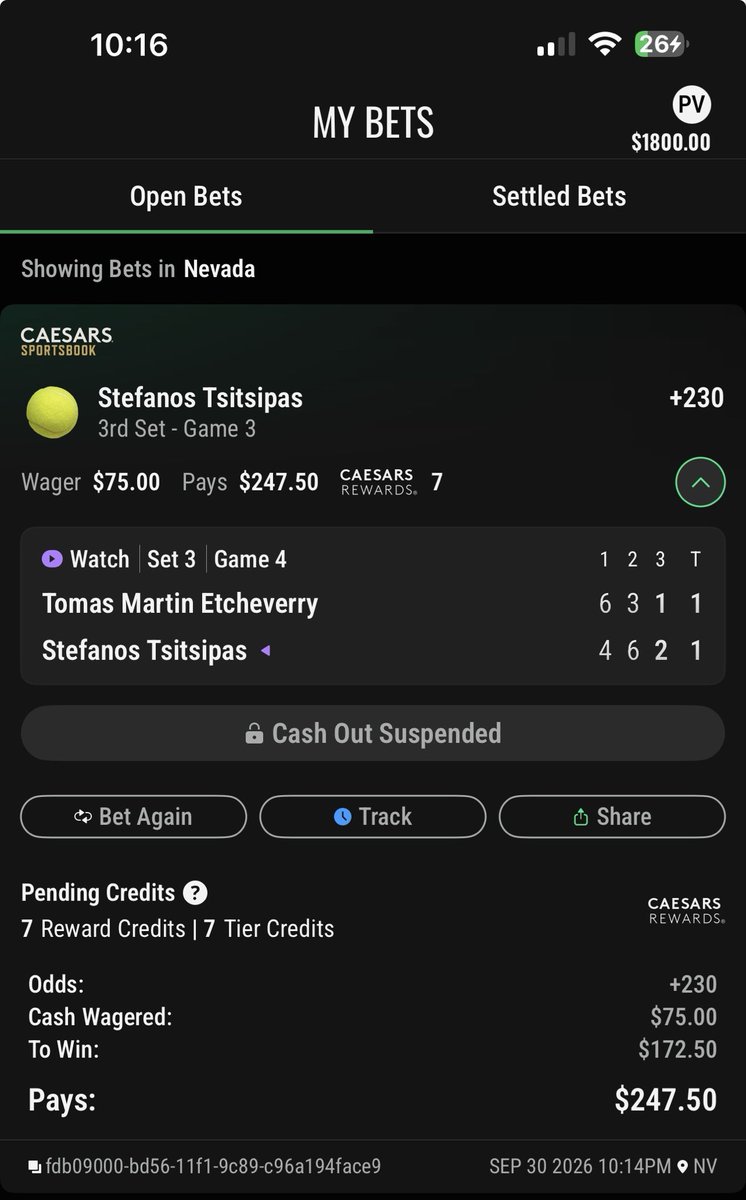This screenshot has width=746, height=1200.
Task: Share this bet slip
Action: 612,816
